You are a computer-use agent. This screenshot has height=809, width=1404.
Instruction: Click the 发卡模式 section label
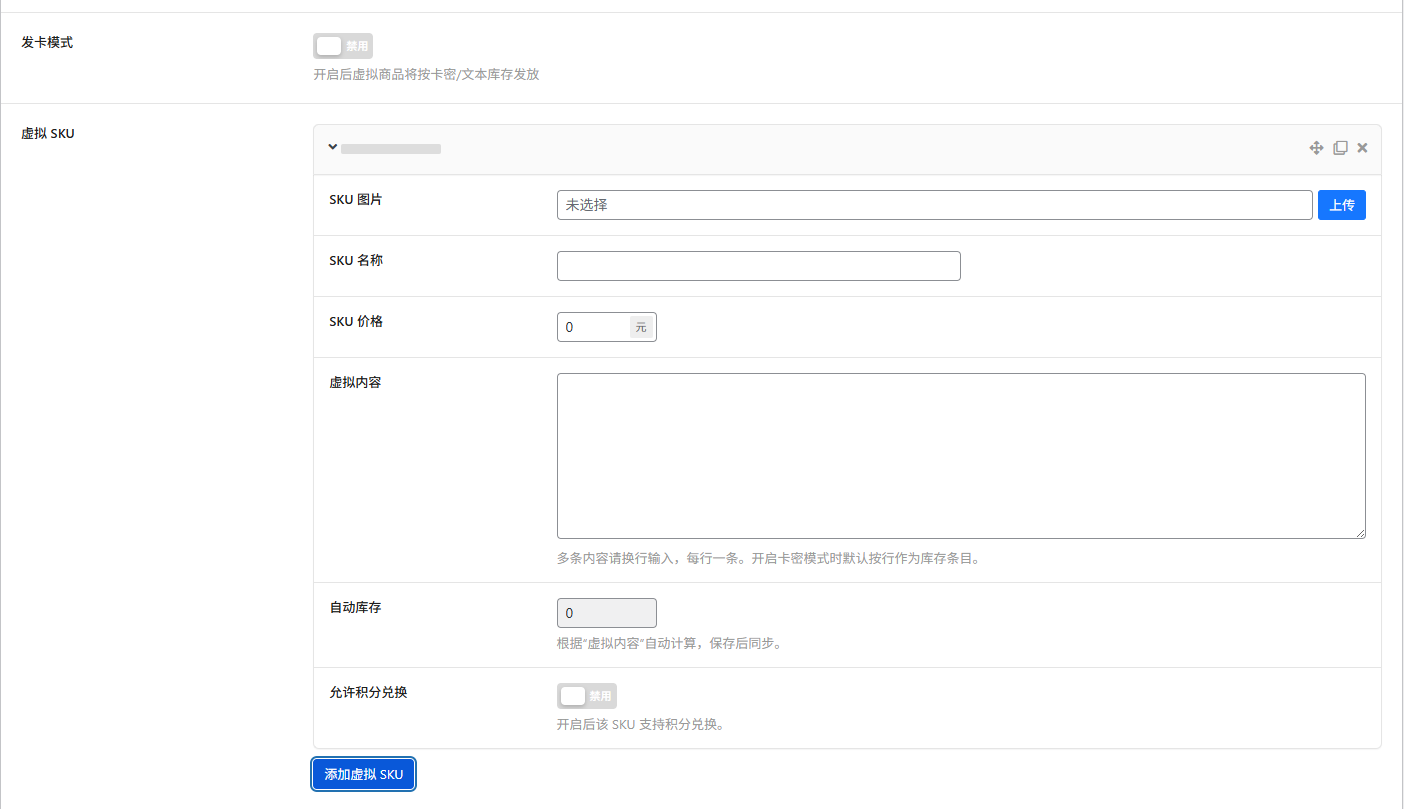pos(47,43)
